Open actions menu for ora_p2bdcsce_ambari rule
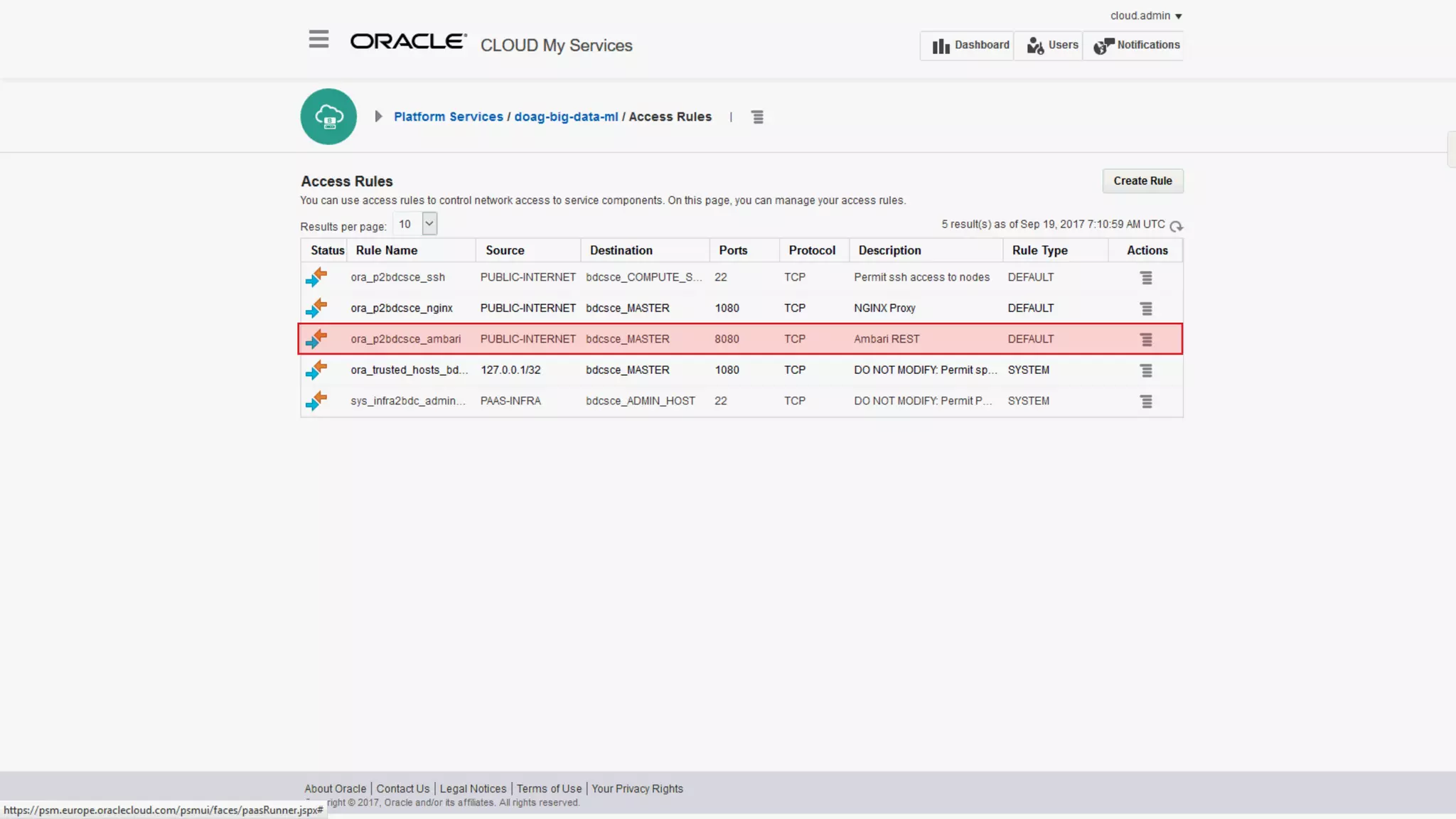 coord(1146,340)
